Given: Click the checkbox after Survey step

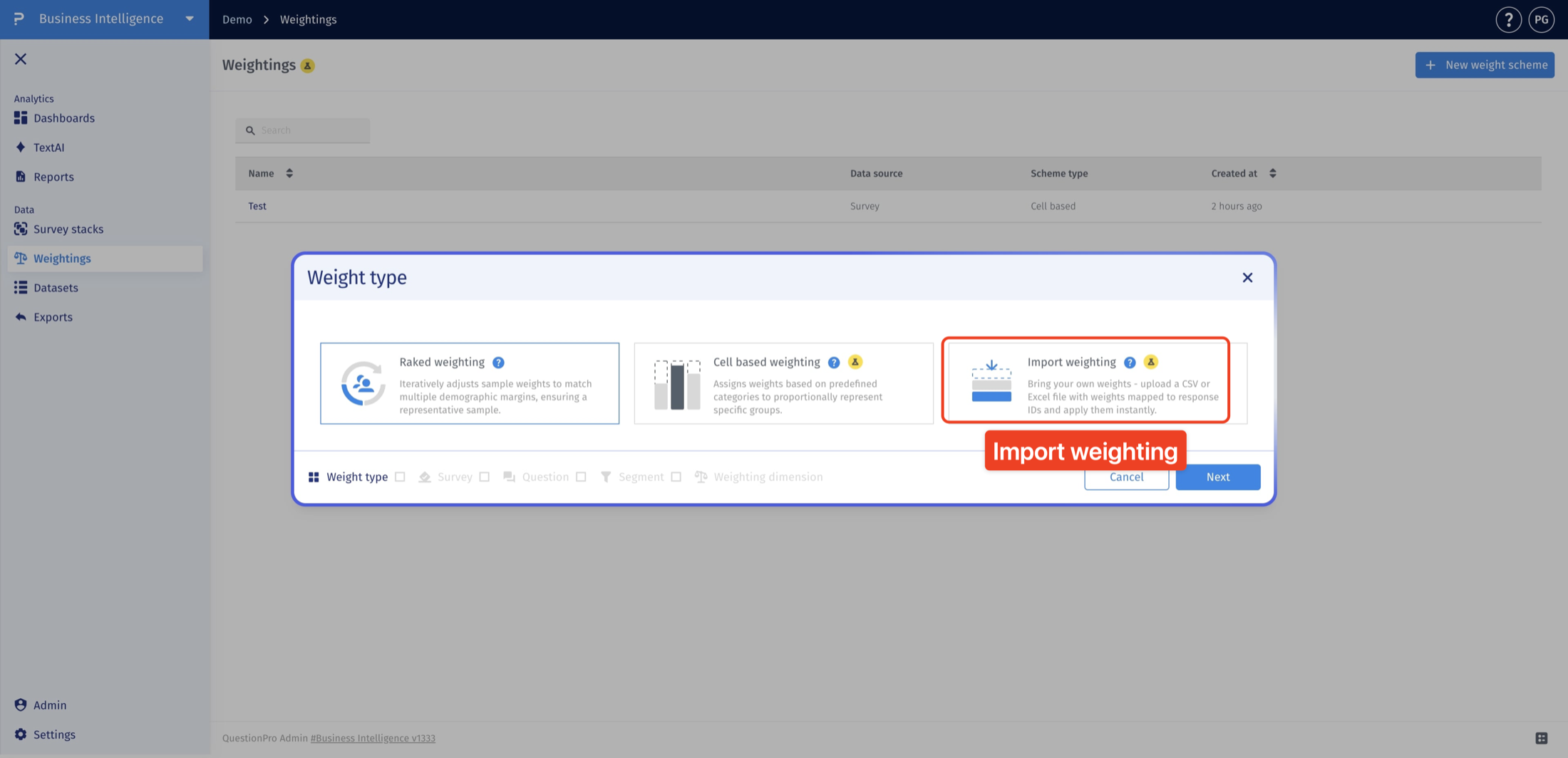Looking at the screenshot, I should click(x=485, y=477).
